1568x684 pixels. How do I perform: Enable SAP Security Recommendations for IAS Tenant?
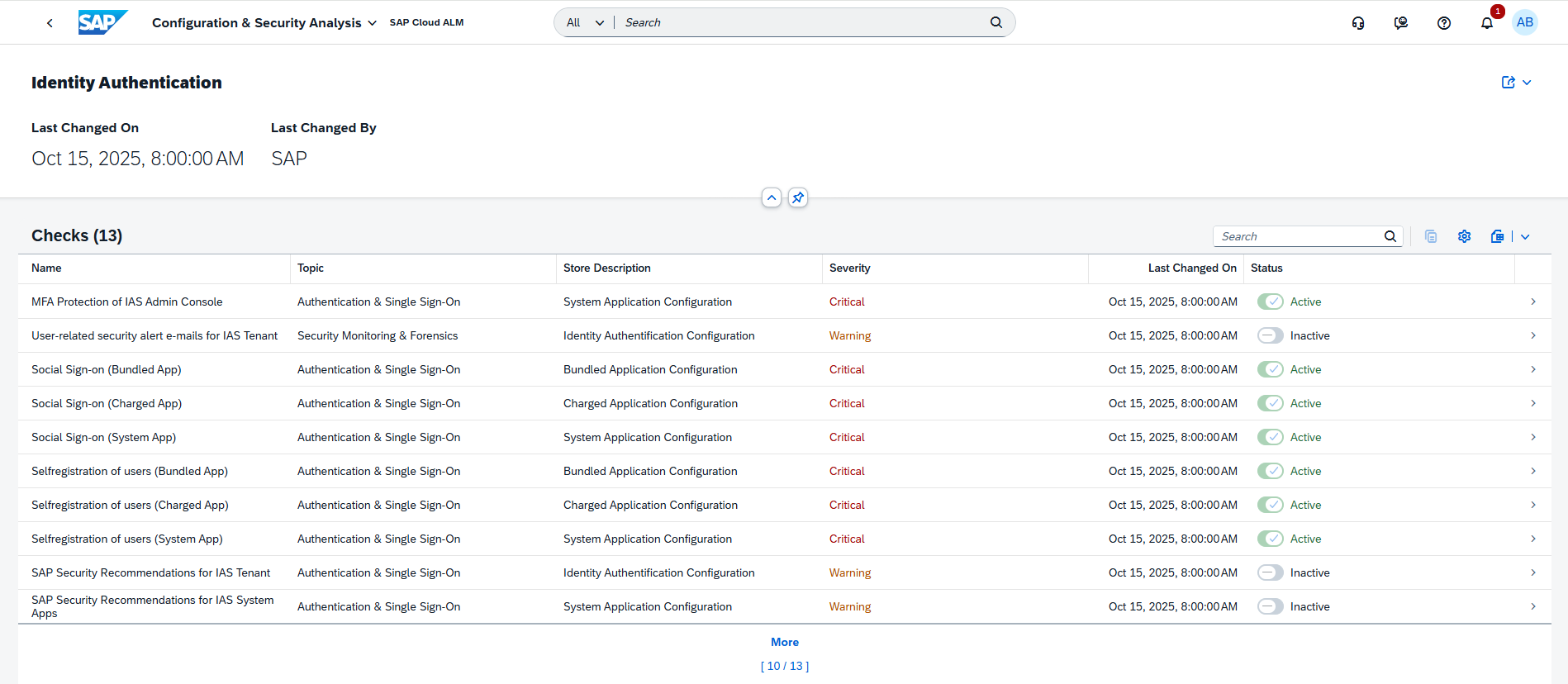1270,573
